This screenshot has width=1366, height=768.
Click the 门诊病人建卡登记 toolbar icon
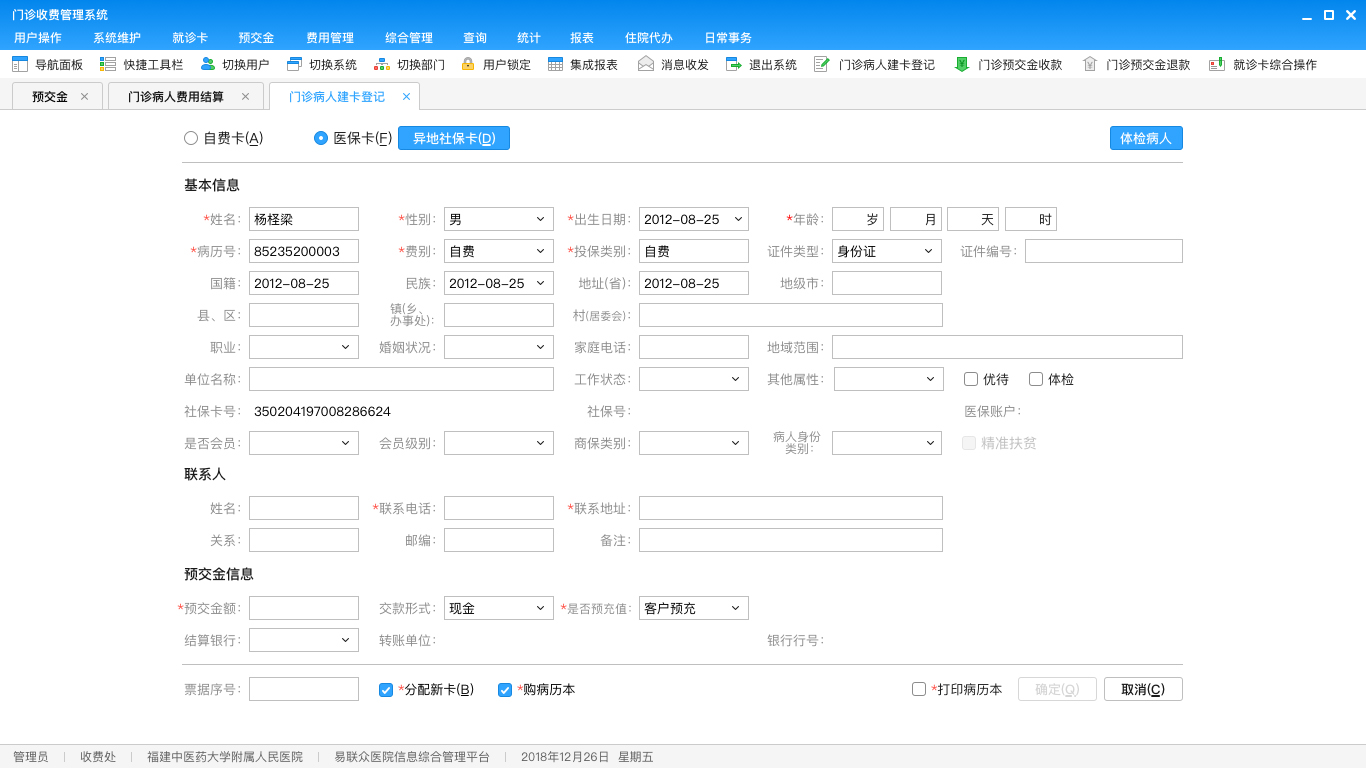822,64
